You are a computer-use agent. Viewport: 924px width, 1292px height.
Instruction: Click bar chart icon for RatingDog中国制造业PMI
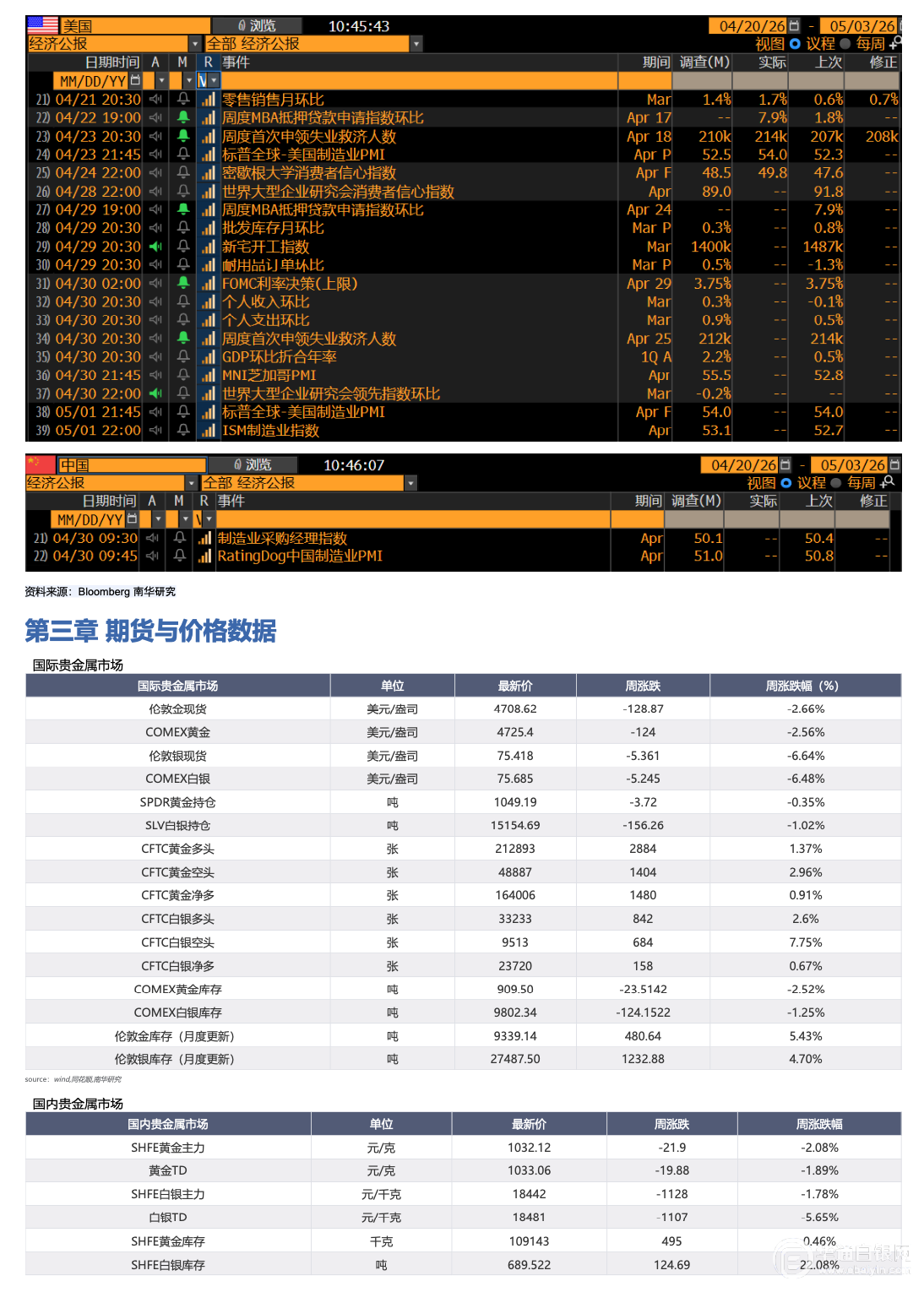[204, 556]
